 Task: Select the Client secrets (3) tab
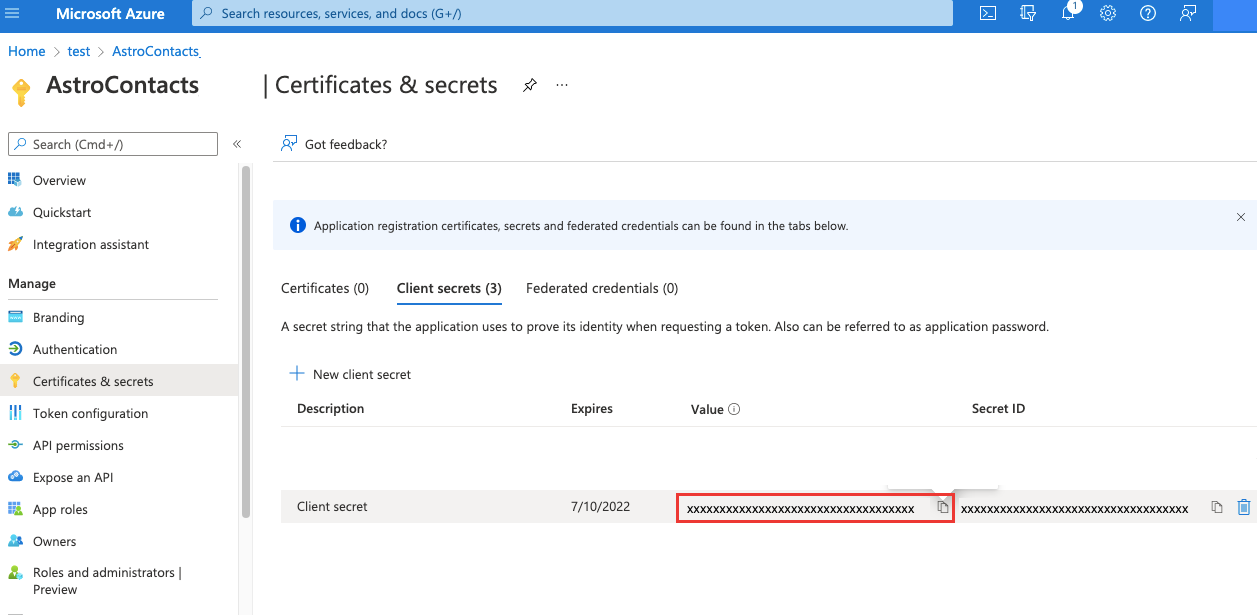tap(449, 288)
